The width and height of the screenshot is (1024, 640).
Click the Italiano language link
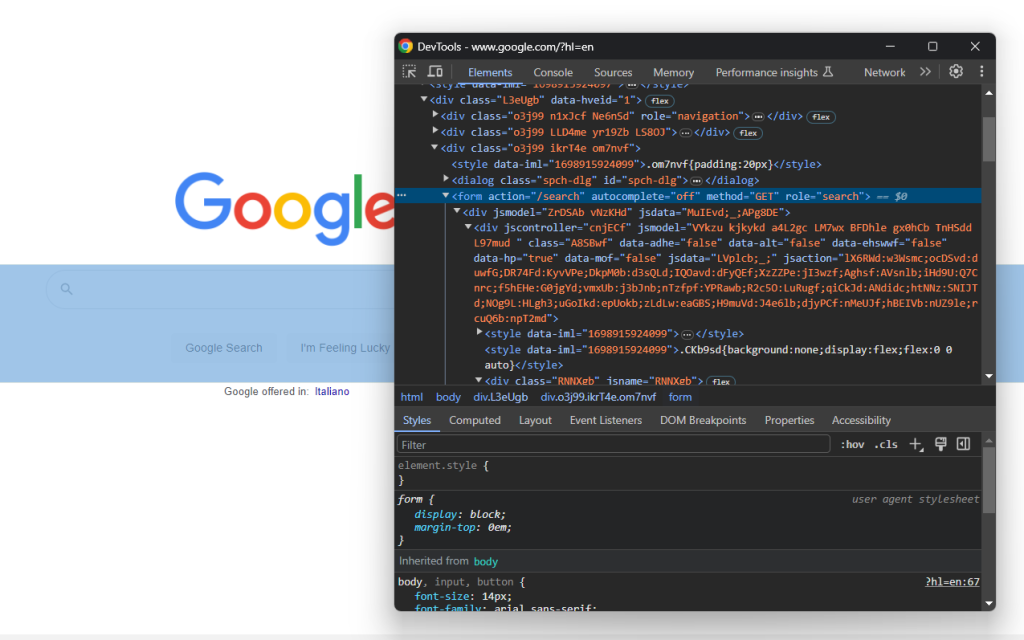pyautogui.click(x=332, y=391)
